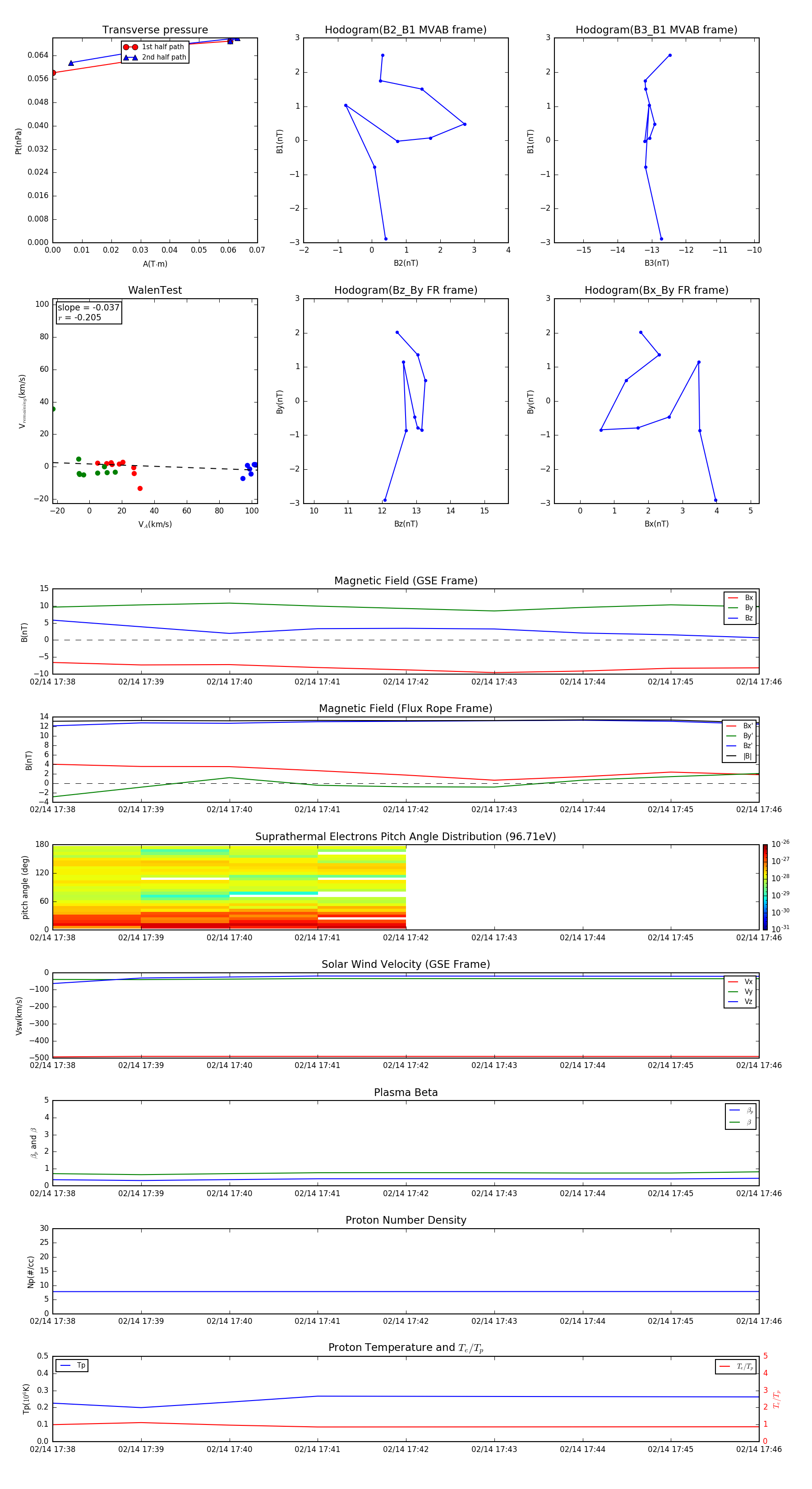
Task: Click the 'Hodogram(Bx_By FR frame)' title
Action: [x=656, y=290]
